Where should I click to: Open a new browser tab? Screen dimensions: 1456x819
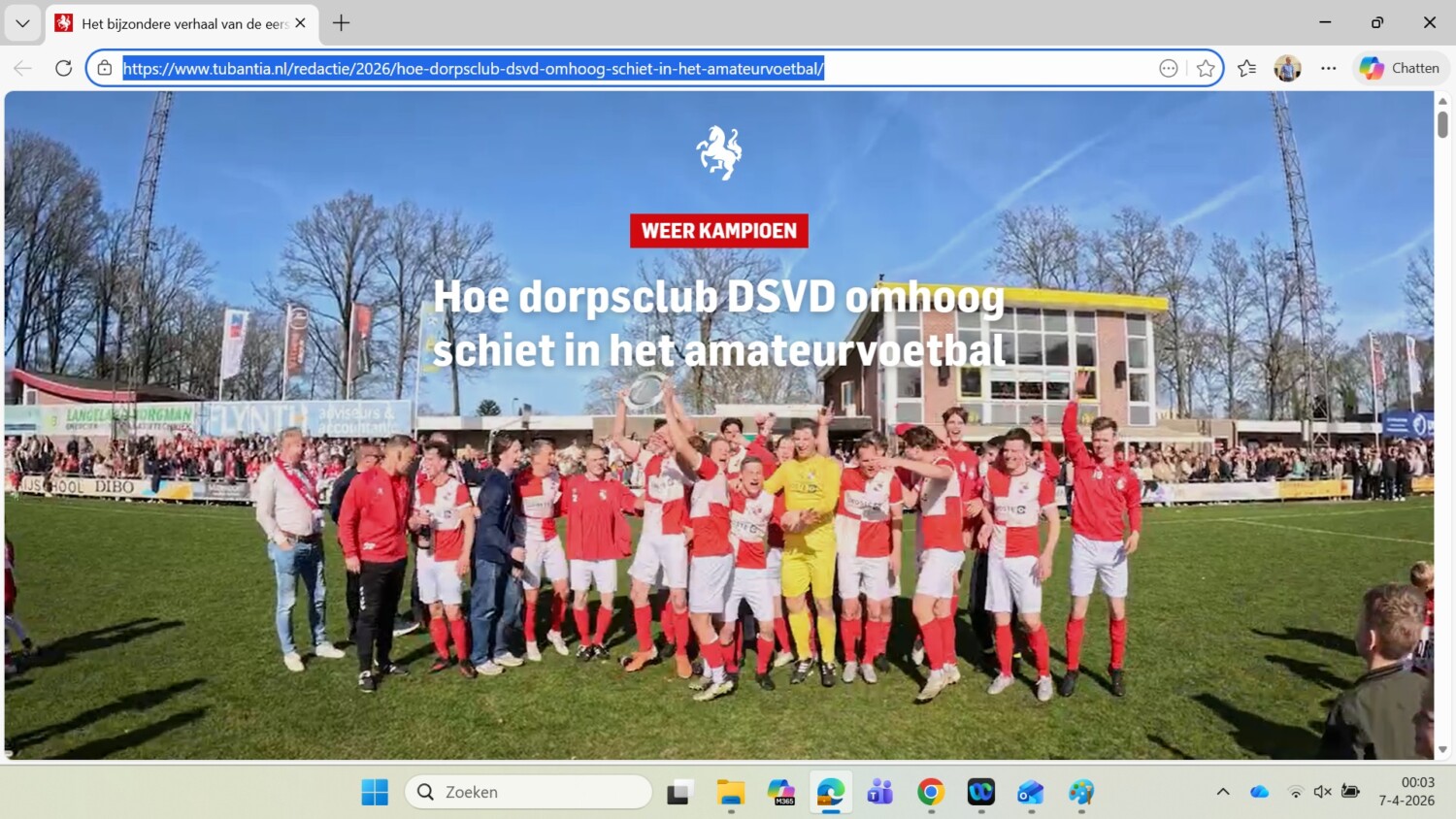coord(341,23)
